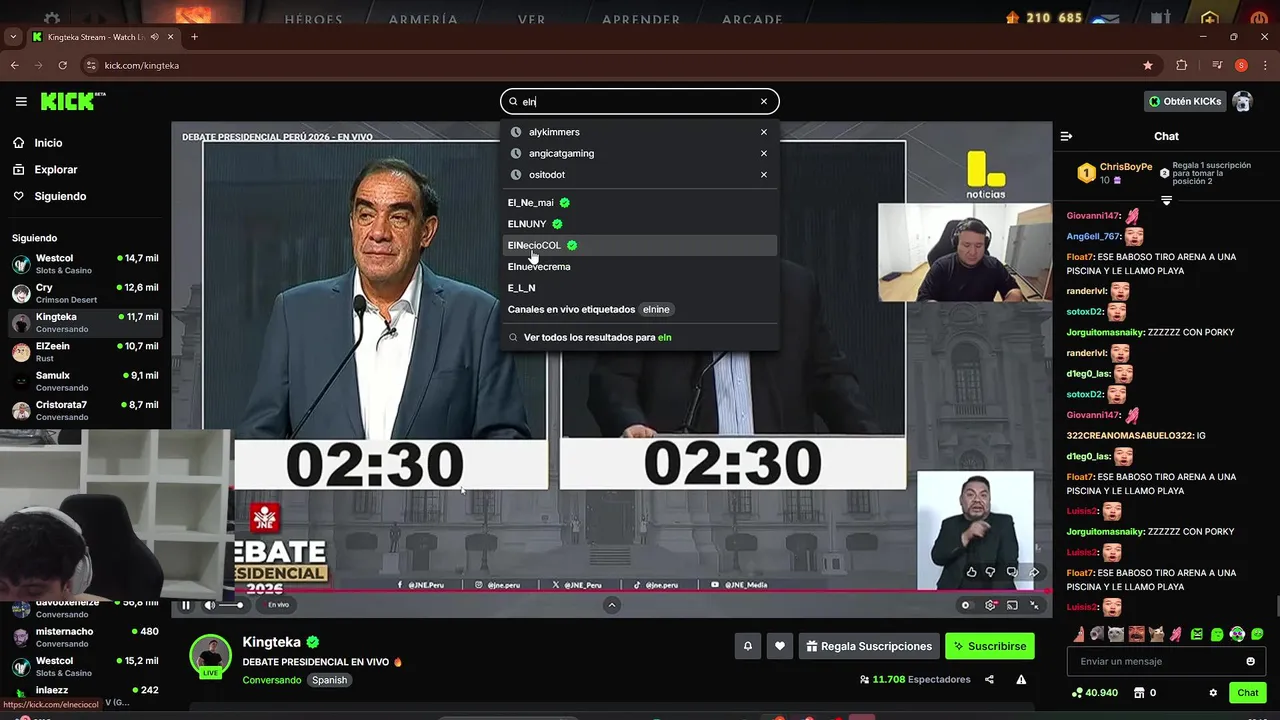Screen dimensions: 1280x720
Task: Click the KICK logo
Action: click(x=72, y=101)
